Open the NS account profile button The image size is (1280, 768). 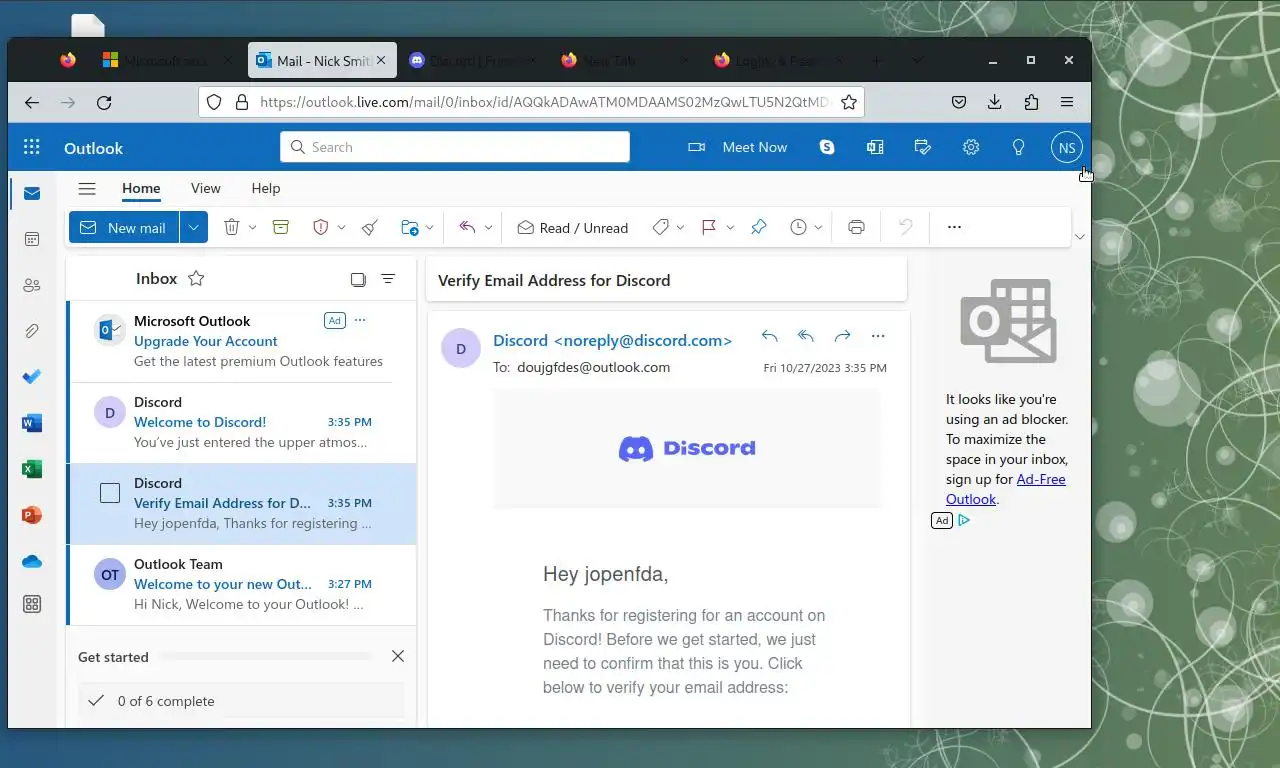(x=1067, y=147)
